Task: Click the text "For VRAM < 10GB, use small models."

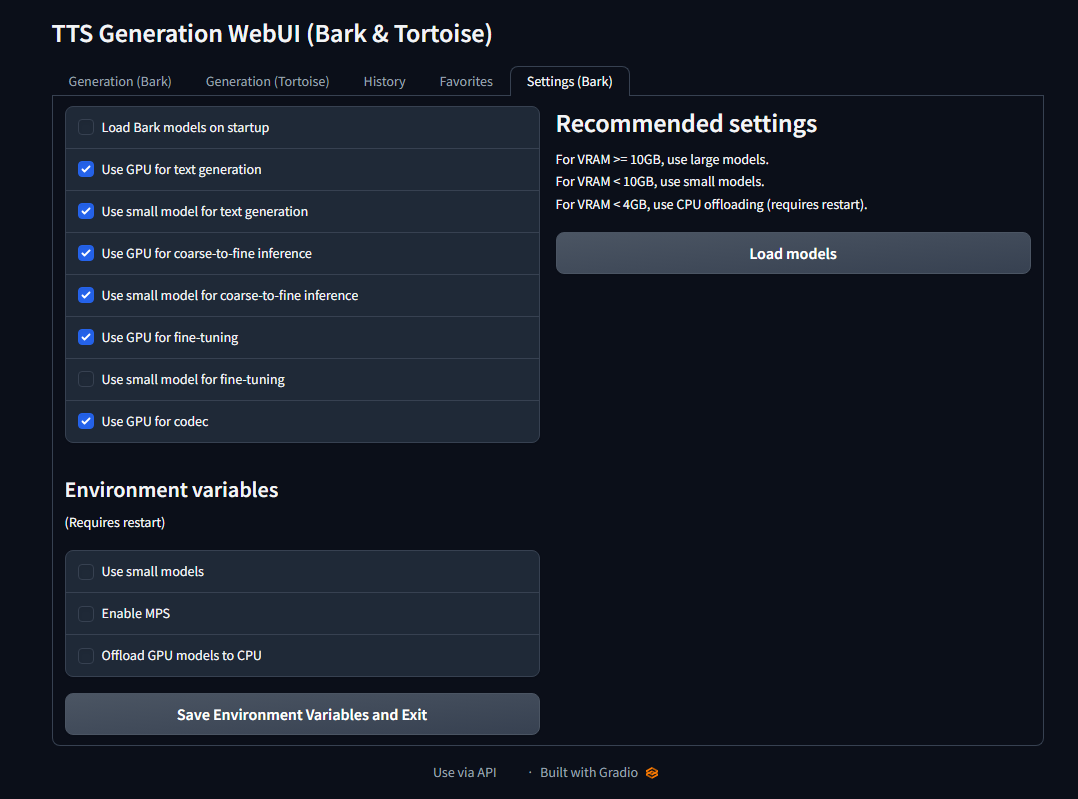Action: tap(660, 182)
